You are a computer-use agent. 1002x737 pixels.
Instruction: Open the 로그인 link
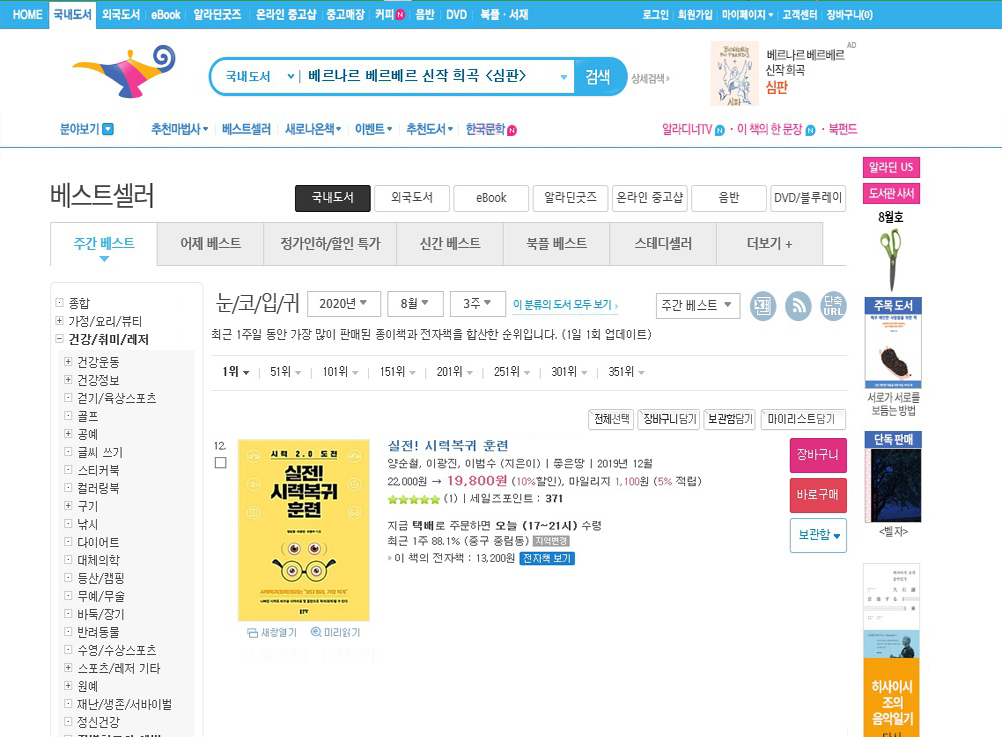pos(655,15)
